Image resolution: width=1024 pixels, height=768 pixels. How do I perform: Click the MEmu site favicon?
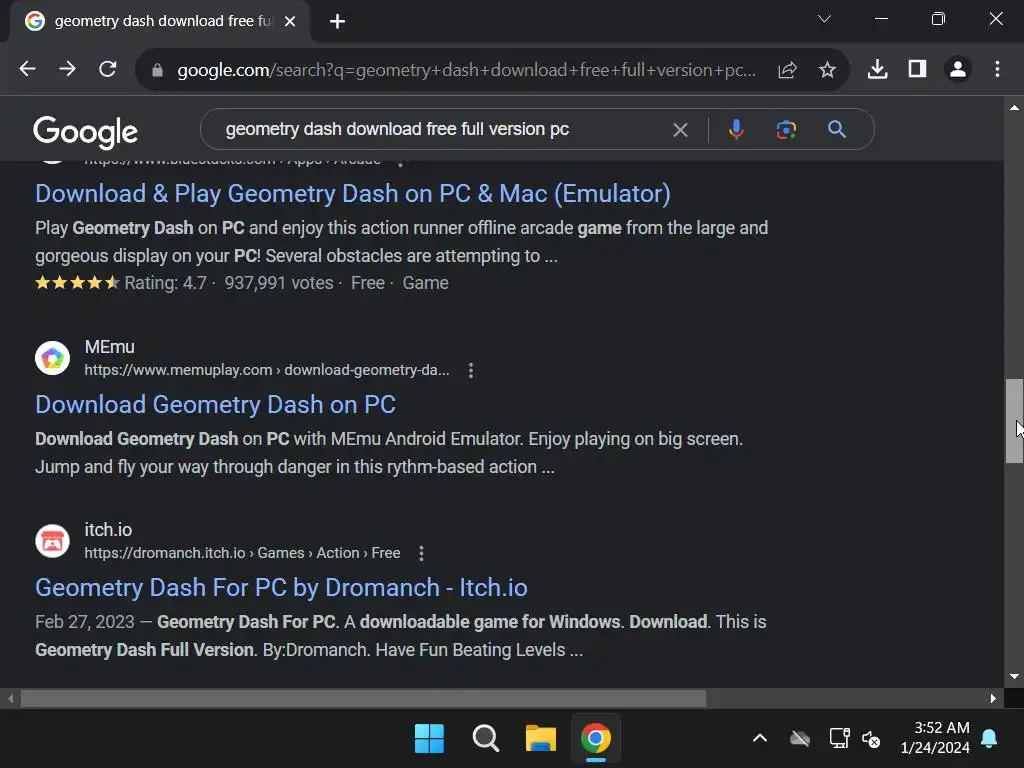52,358
